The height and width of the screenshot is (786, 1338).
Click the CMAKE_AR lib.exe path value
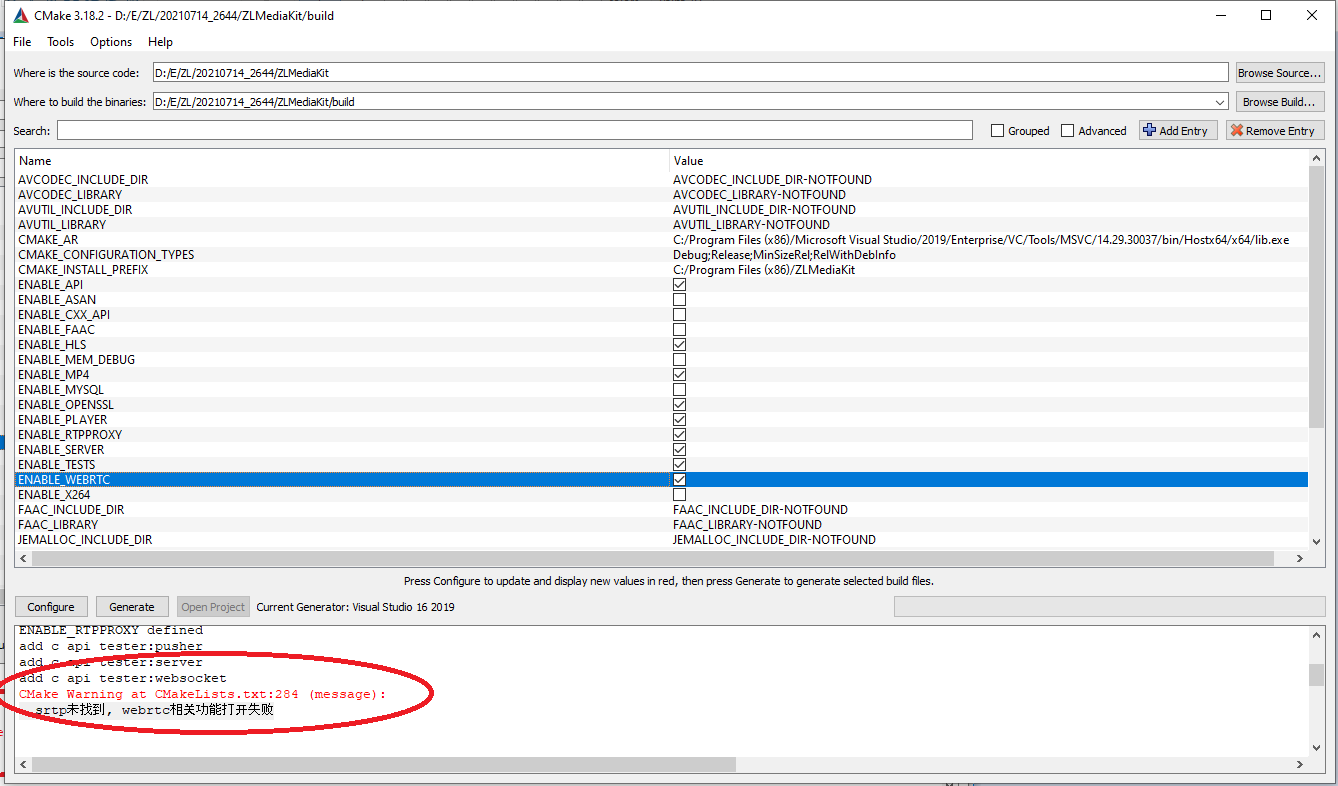981,240
